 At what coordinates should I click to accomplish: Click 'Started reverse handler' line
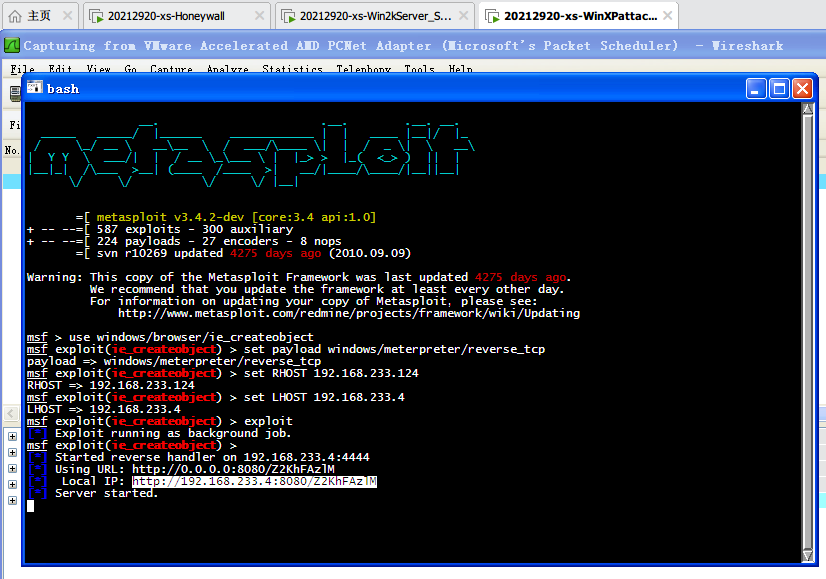point(212,457)
